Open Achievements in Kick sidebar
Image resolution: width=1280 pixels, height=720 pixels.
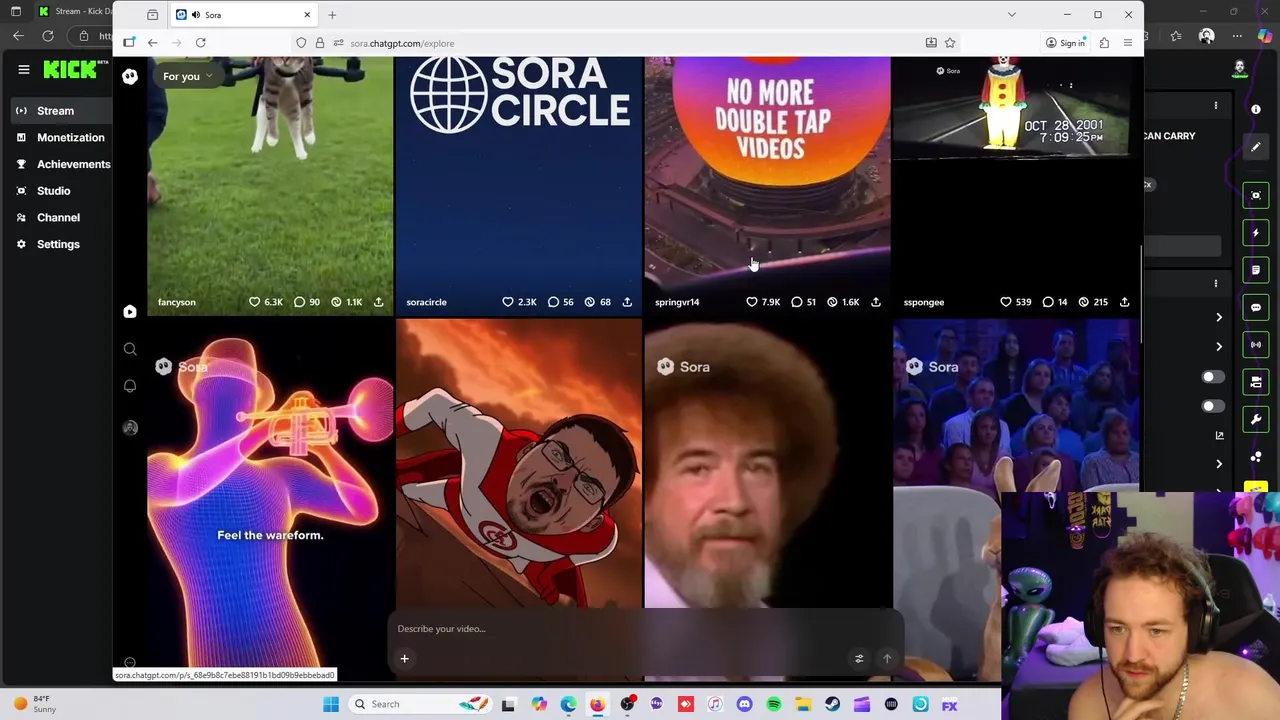tap(62, 164)
